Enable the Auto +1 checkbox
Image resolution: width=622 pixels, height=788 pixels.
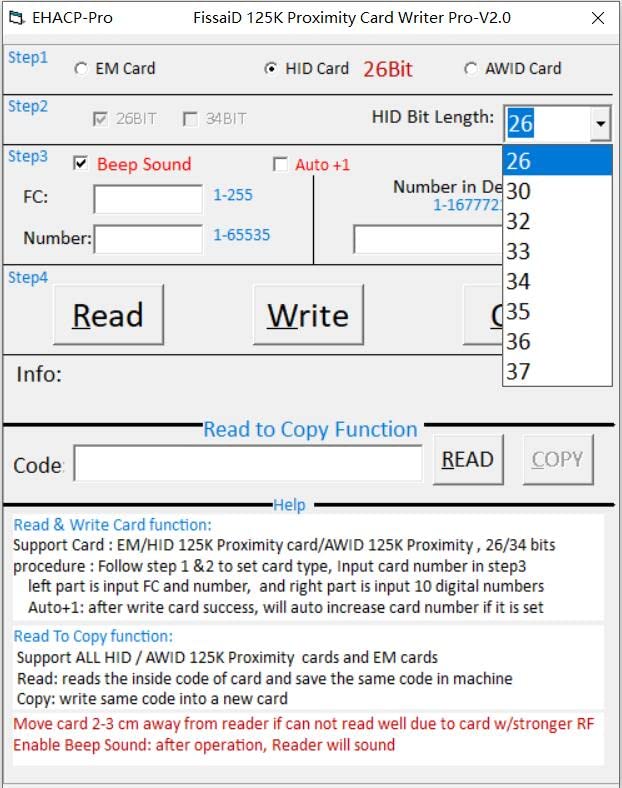(280, 164)
